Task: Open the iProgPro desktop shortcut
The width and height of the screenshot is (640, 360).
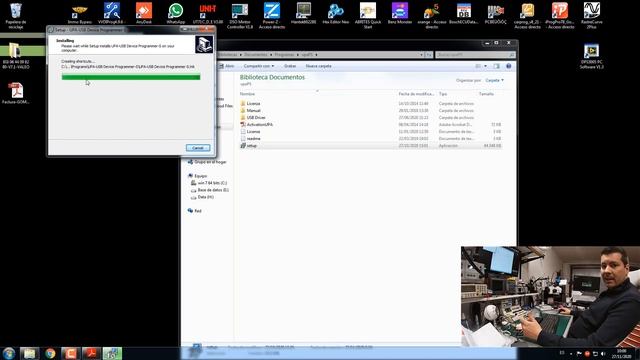Action: click(560, 16)
